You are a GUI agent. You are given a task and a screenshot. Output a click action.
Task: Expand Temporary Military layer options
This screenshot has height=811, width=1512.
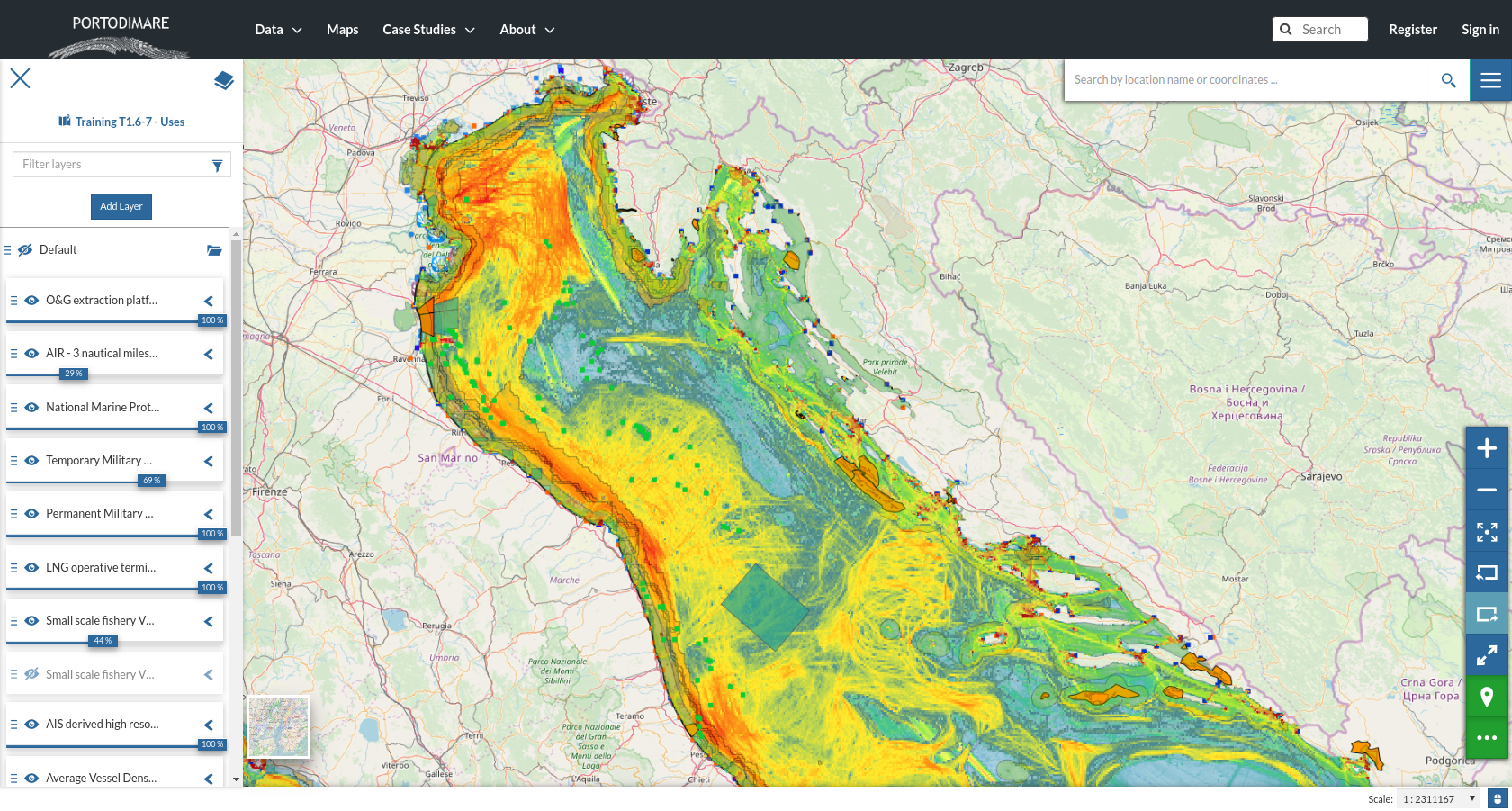point(209,462)
